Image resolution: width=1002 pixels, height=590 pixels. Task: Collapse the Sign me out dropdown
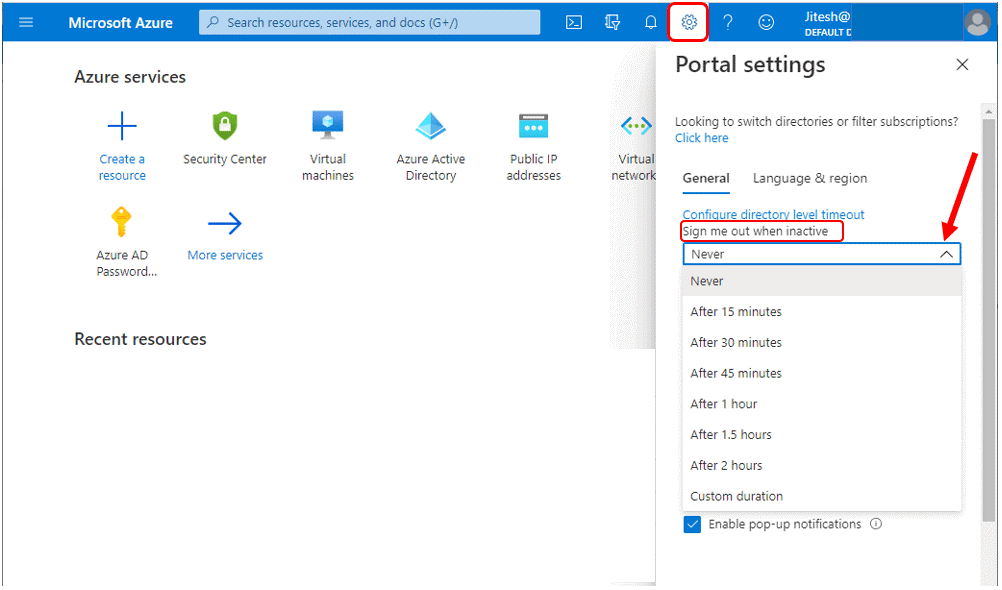coord(946,254)
